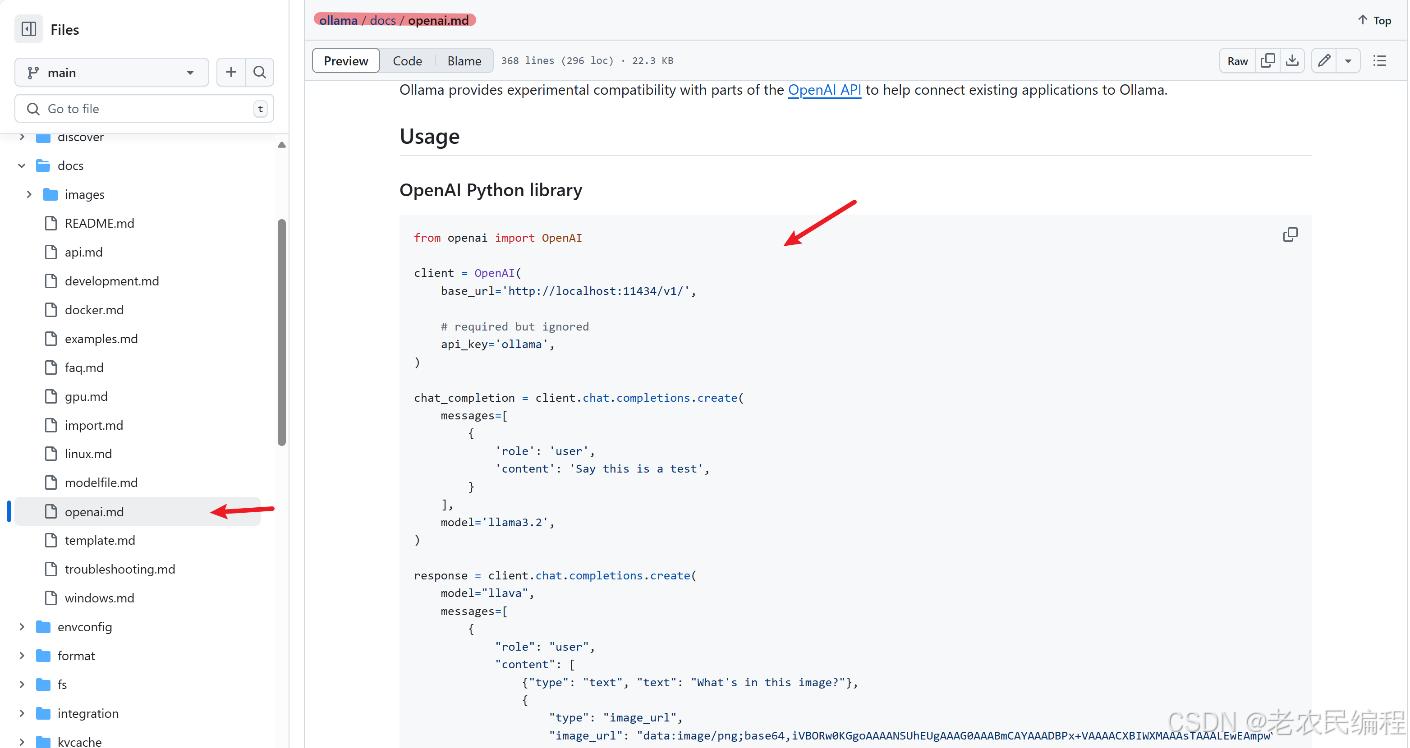This screenshot has height=748, width=1410.
Task: Add a new file using the plus icon
Action: [231, 72]
